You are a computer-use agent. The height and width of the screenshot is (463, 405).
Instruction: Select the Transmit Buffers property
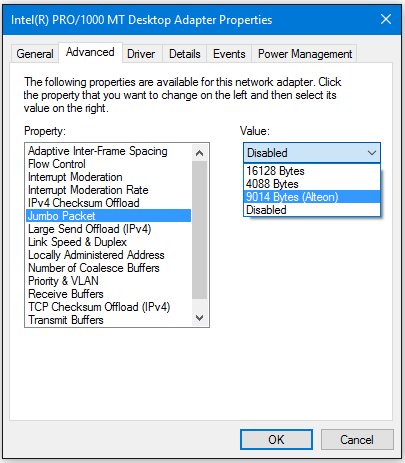pyautogui.click(x=108, y=320)
